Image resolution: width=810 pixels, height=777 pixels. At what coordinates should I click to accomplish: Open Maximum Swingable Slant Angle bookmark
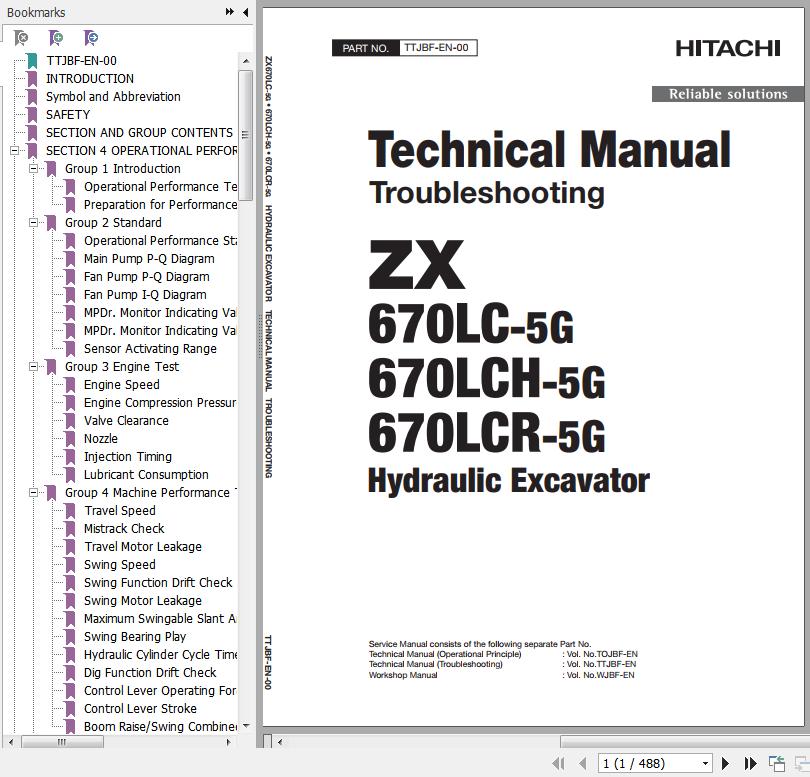point(160,619)
